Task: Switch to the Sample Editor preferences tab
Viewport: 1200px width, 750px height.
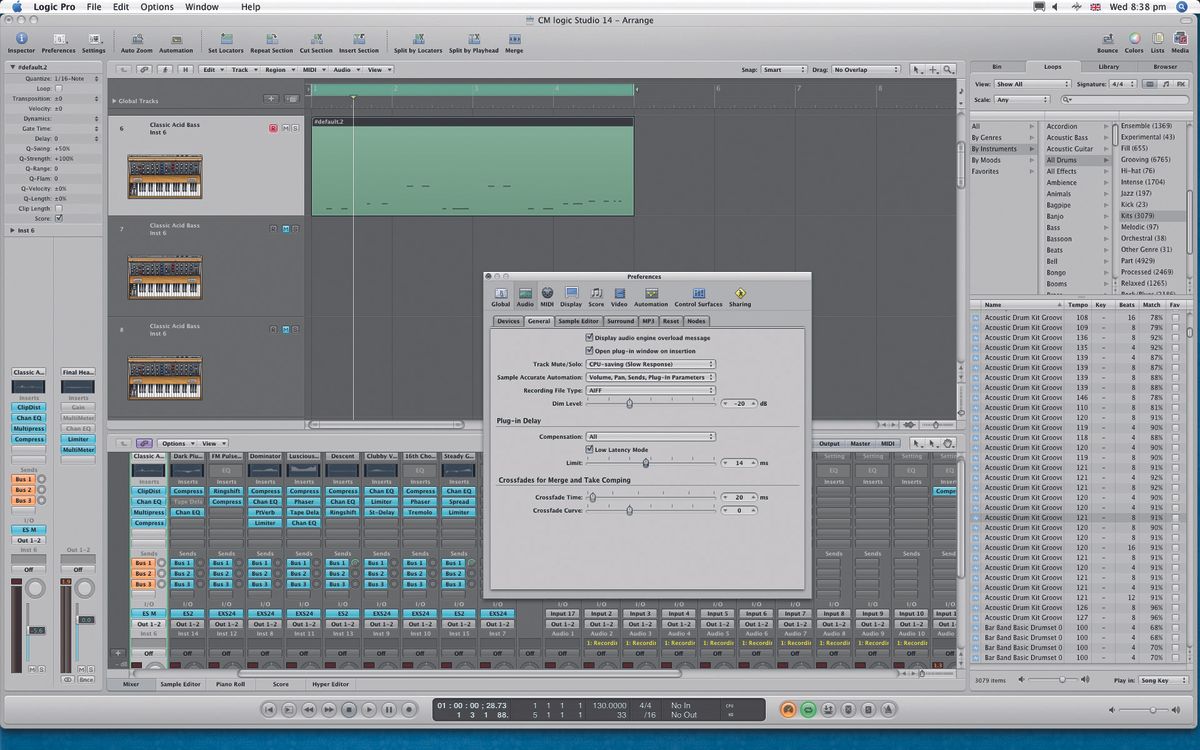Action: 578,321
